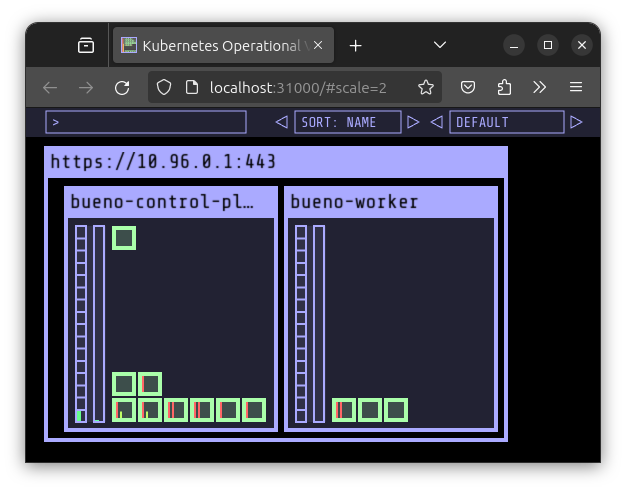Select last bottom-row pod in control-plane
Viewport: 626px width, 491px height.
tap(254, 410)
